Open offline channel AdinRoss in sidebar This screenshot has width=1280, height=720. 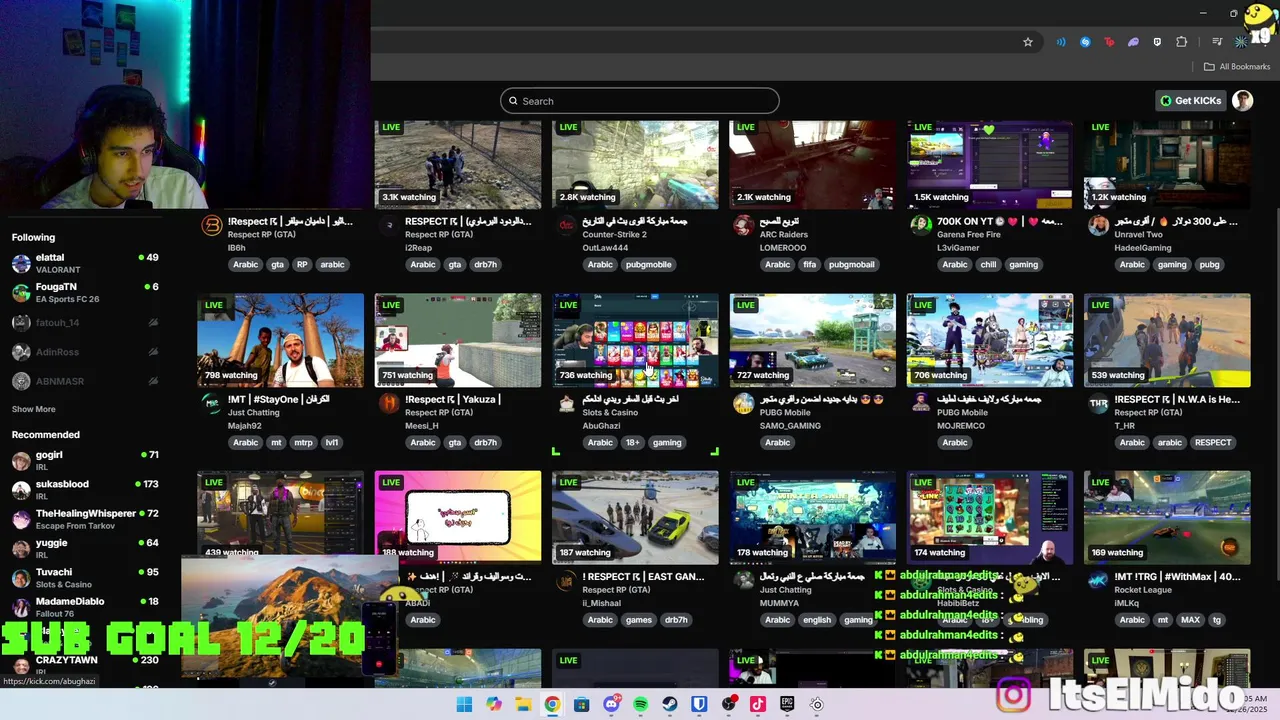point(84,352)
